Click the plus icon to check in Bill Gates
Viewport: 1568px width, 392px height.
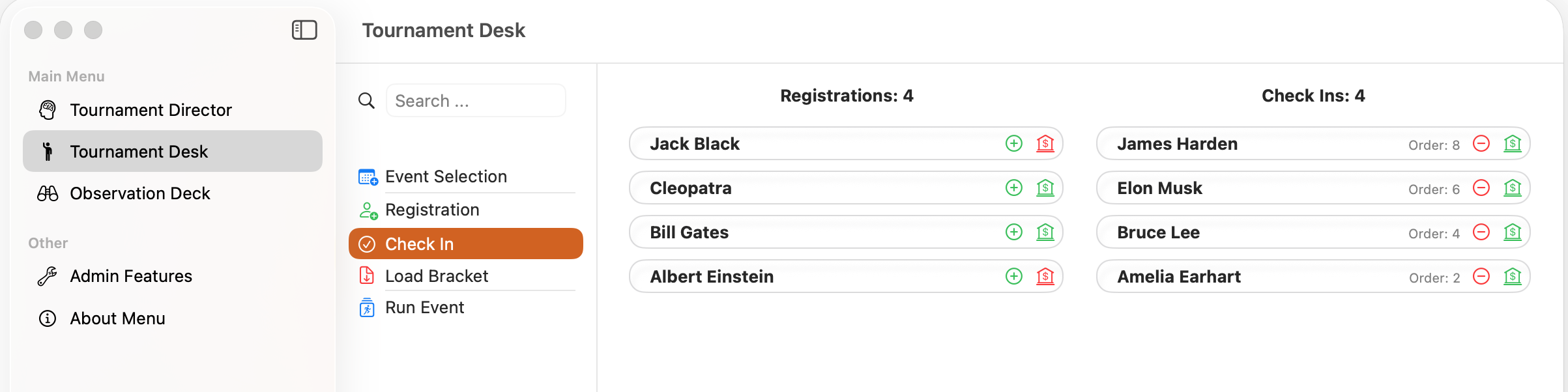pyautogui.click(x=1013, y=232)
